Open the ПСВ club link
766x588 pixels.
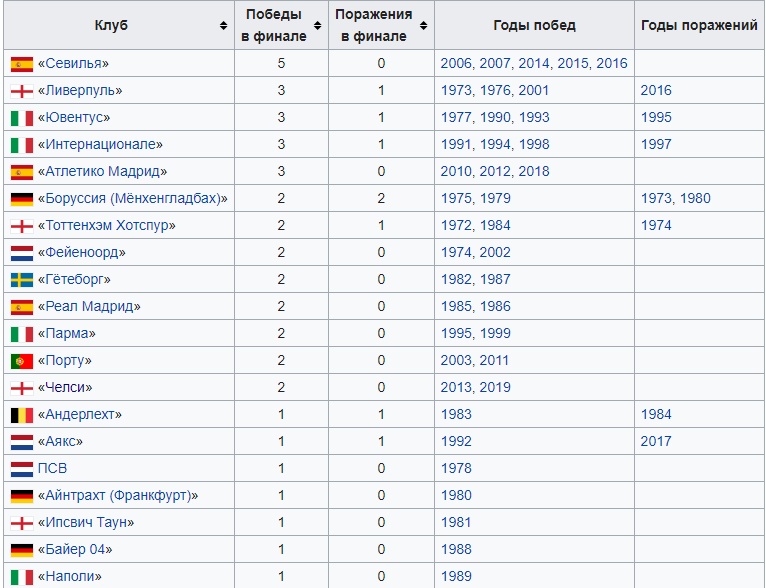(x=52, y=468)
